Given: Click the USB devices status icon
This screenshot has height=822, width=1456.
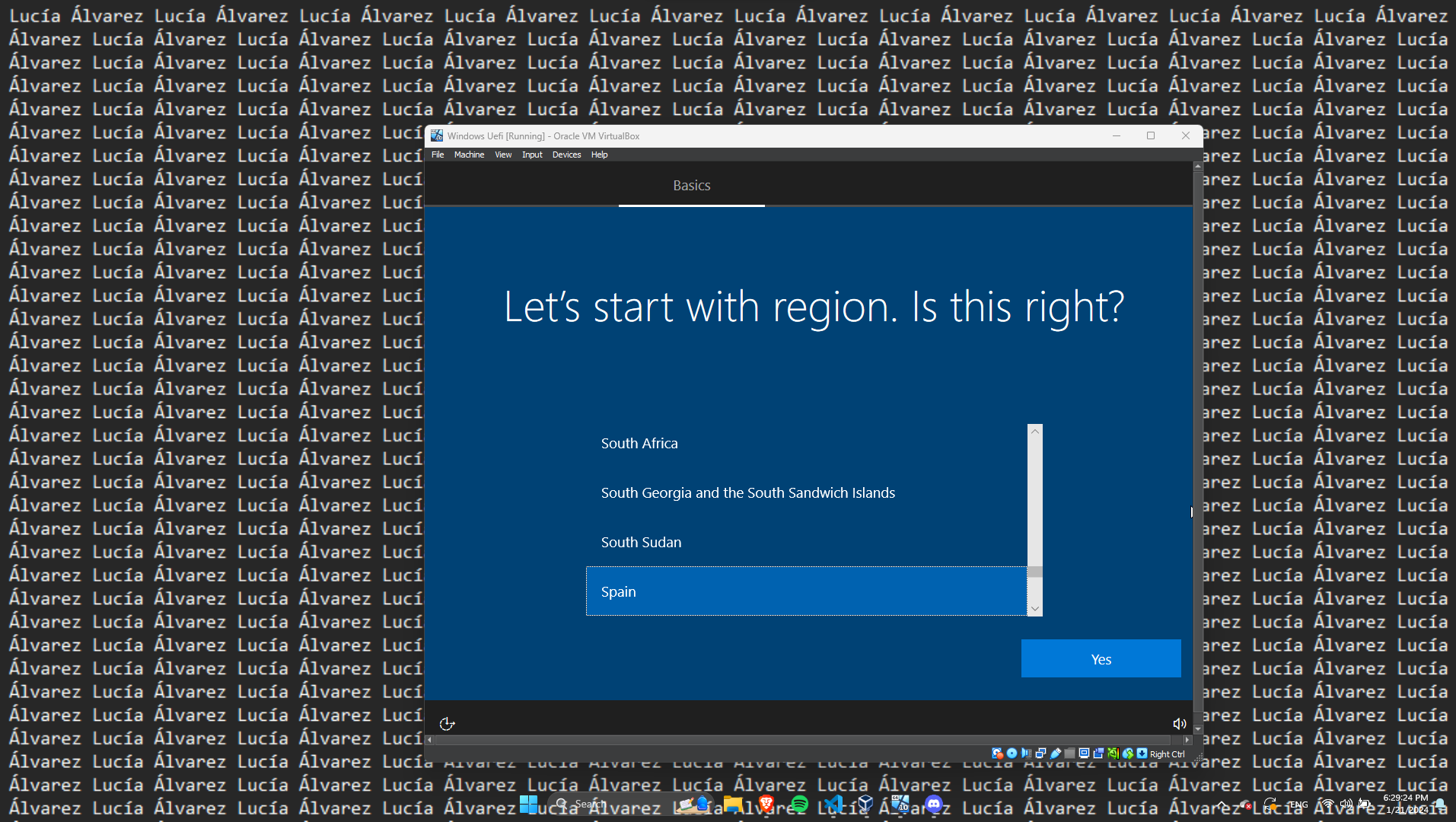Looking at the screenshot, I should pyautogui.click(x=1055, y=753).
